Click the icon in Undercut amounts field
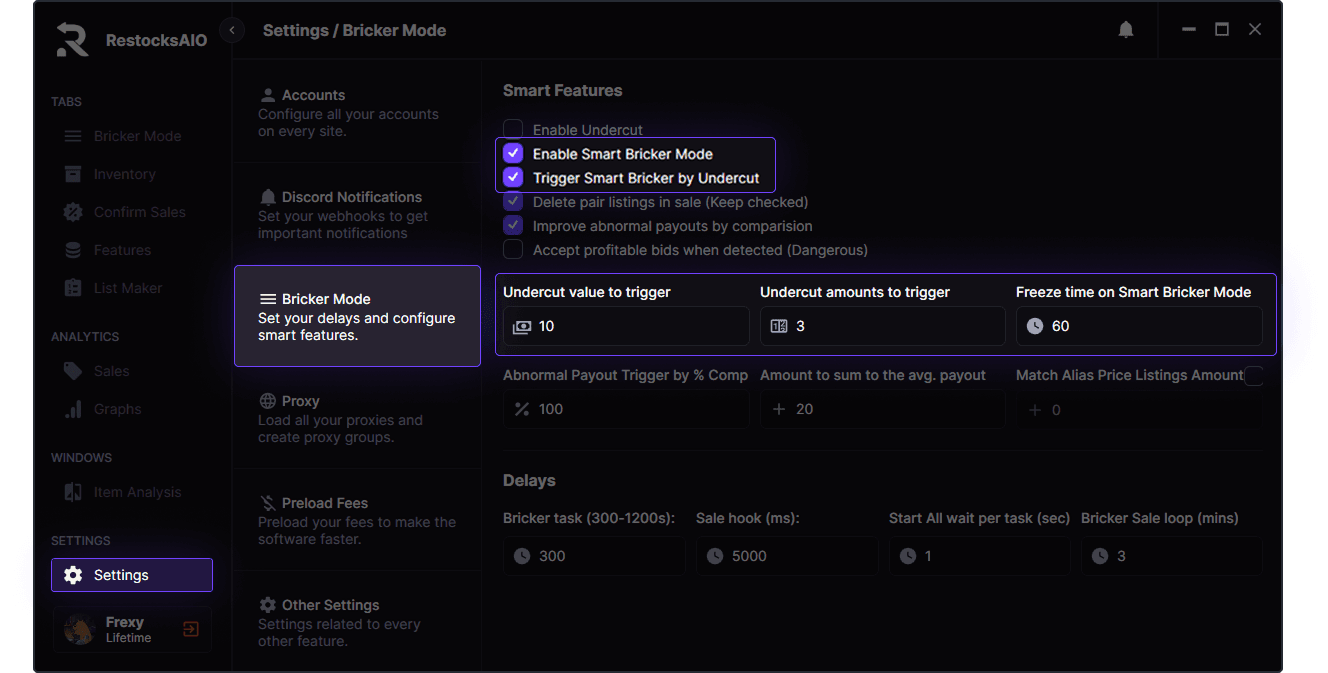 779,326
